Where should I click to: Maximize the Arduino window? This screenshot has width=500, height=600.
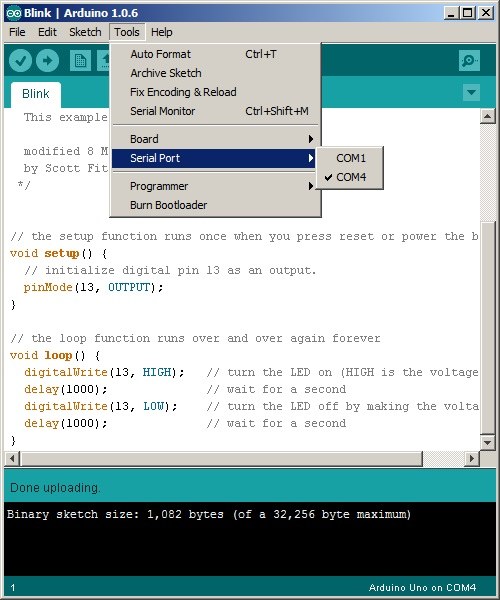coord(467,13)
